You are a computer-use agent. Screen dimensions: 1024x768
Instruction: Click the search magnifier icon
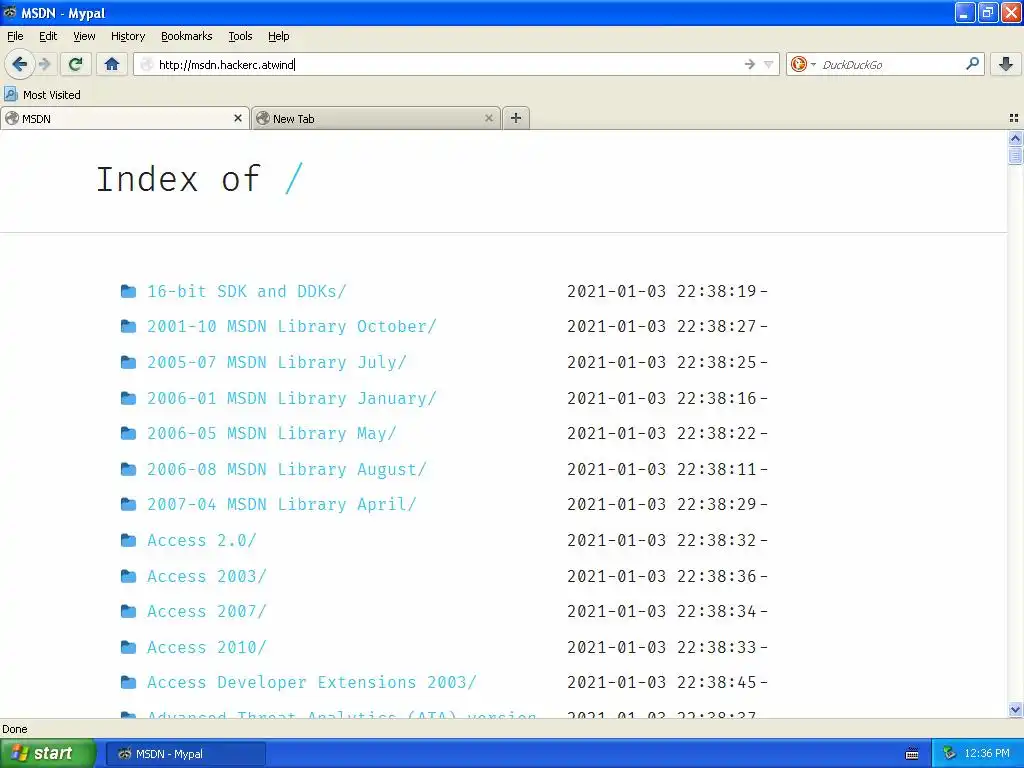972,64
